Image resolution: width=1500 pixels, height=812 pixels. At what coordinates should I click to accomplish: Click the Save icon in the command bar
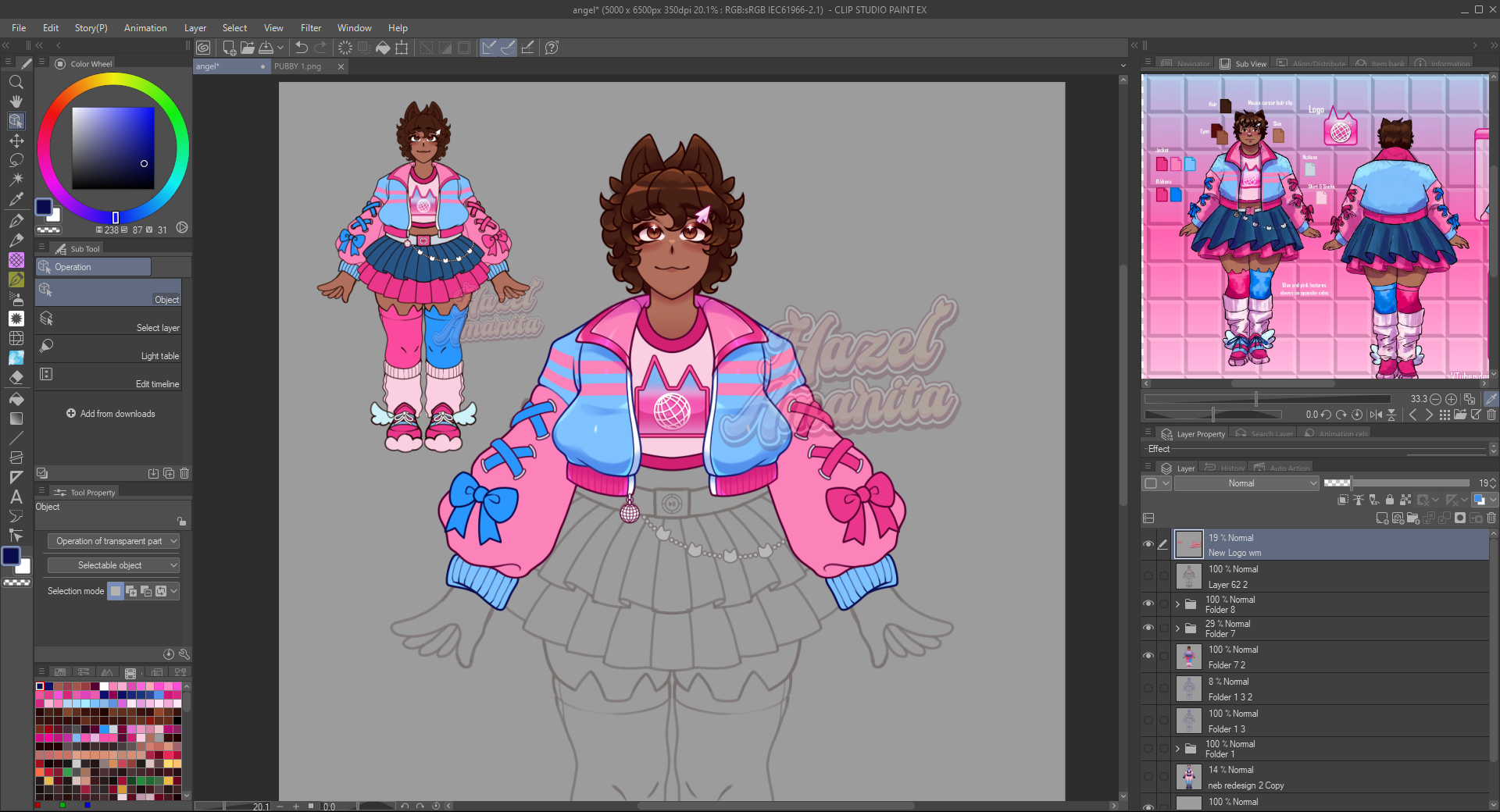click(266, 48)
